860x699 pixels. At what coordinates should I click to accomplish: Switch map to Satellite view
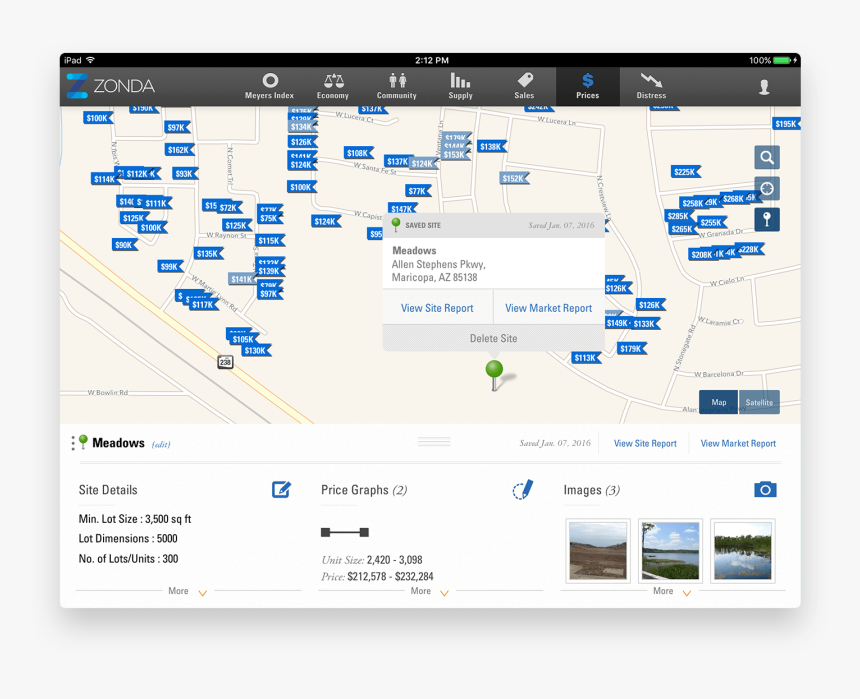pos(759,402)
